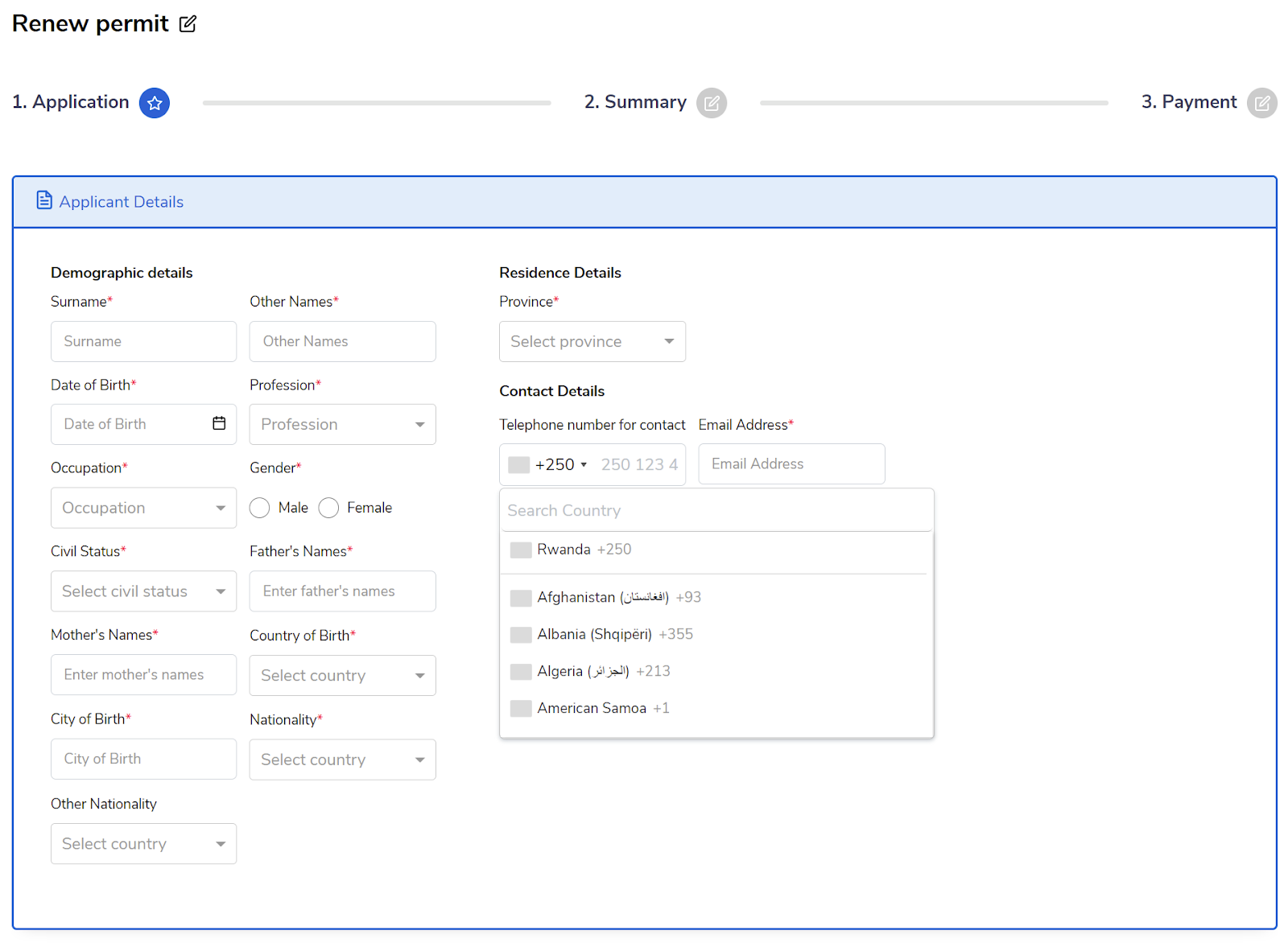The height and width of the screenshot is (943, 1288).
Task: Open the Date of Birth calendar icon
Action: [x=219, y=423]
